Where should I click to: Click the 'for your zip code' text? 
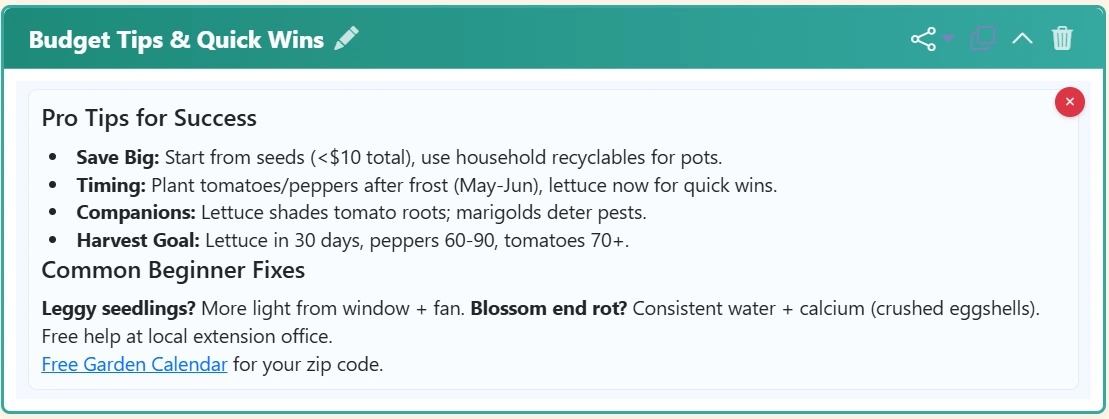[308, 364]
